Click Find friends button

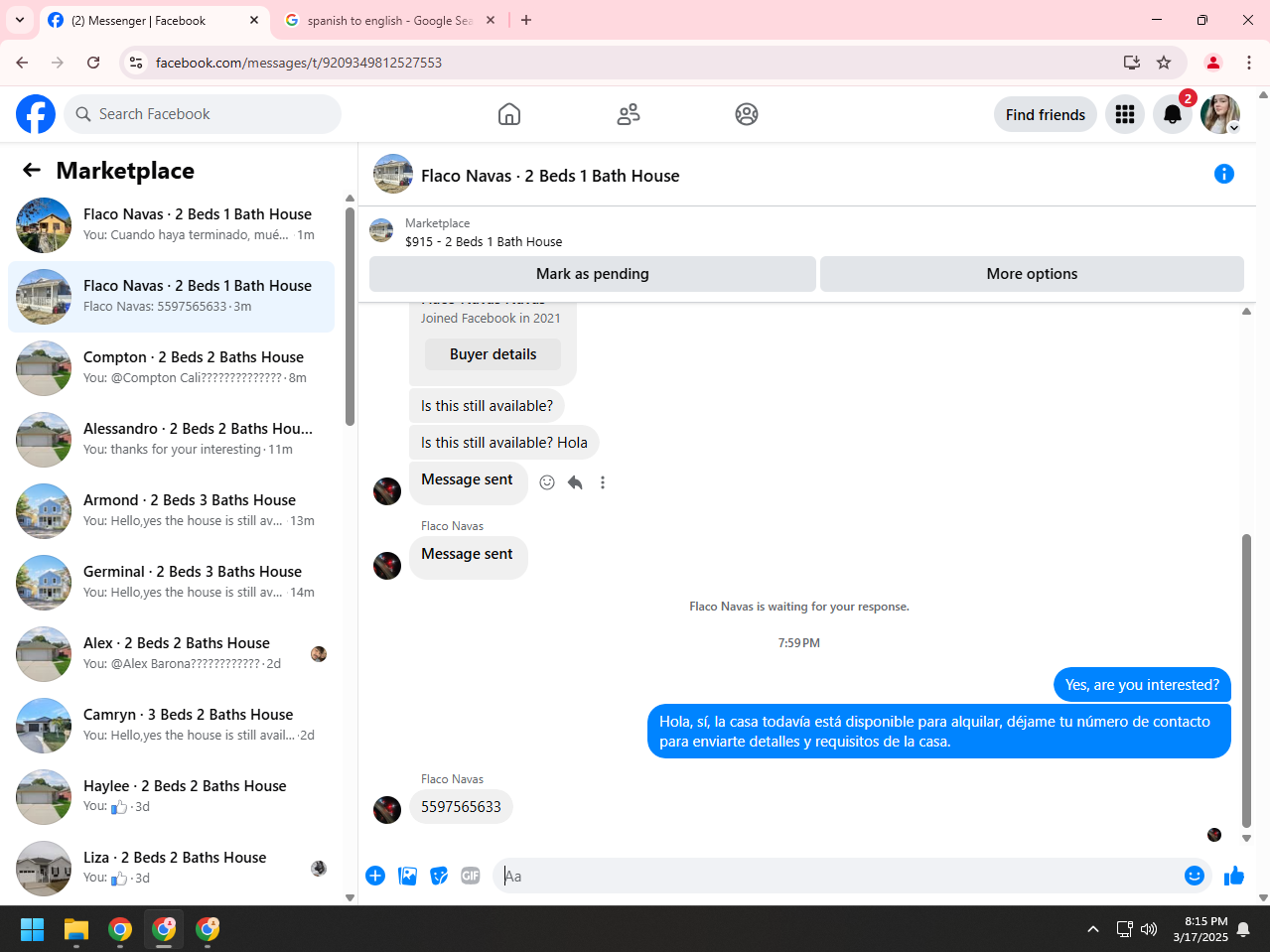tap(1046, 114)
